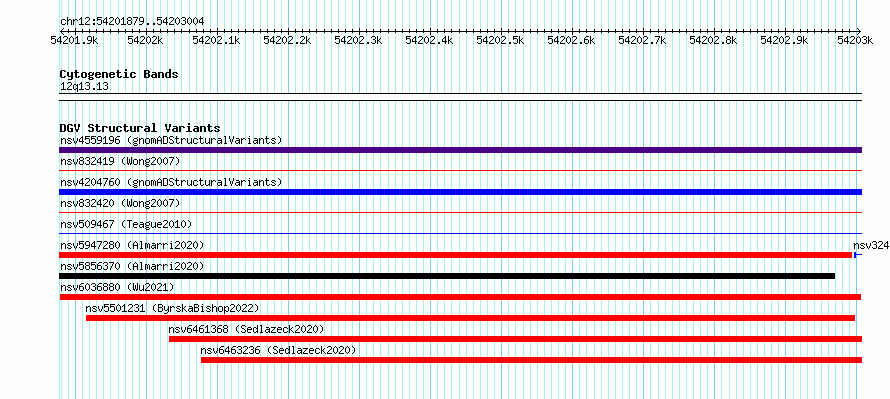Click the Cytogenetic Bands track title
This screenshot has height=399, width=890.
[119, 74]
